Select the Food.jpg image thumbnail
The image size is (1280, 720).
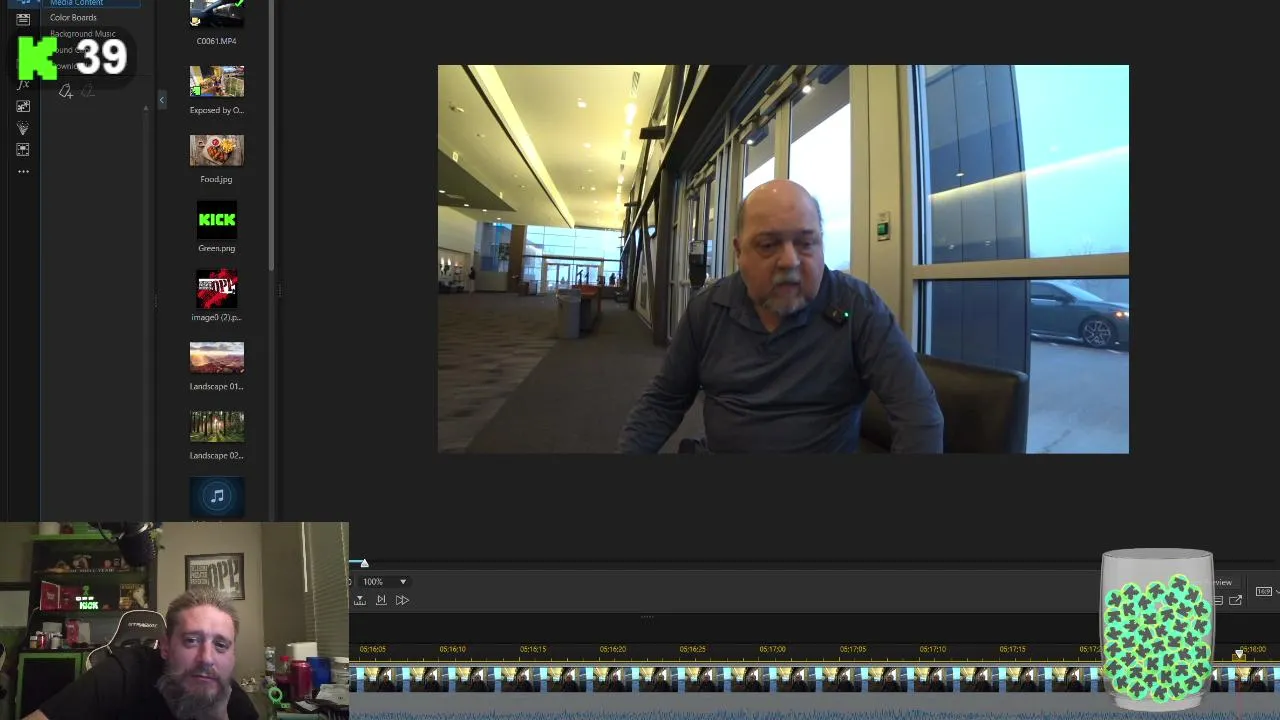217,150
